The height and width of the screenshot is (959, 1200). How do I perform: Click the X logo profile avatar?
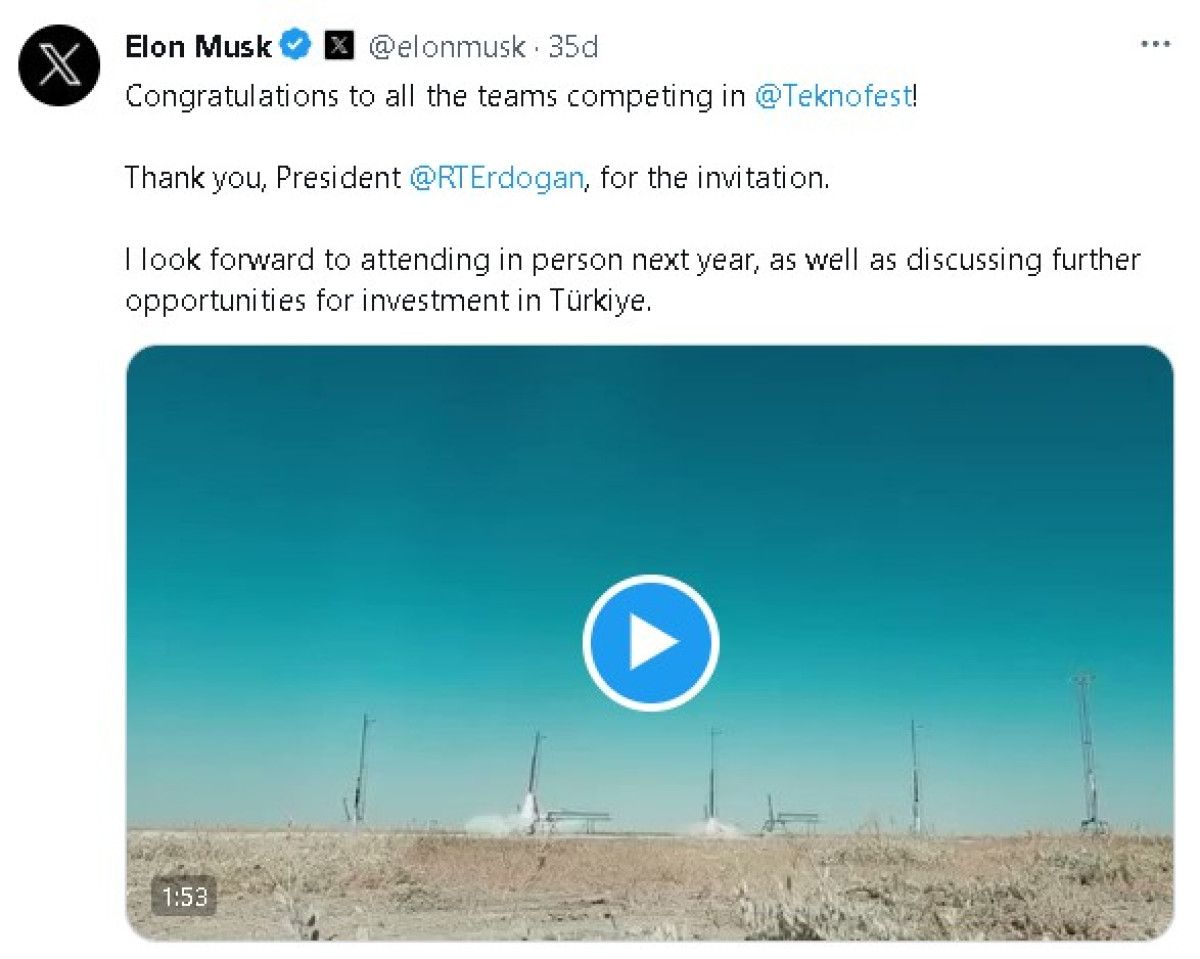click(x=59, y=66)
